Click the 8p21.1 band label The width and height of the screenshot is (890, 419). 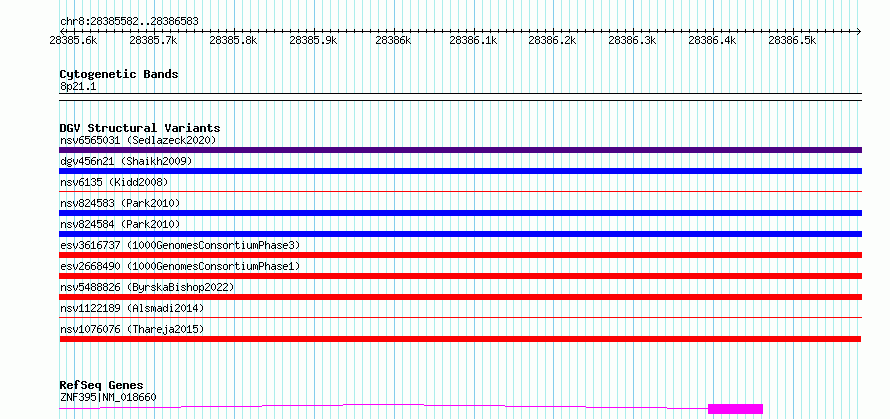click(x=78, y=87)
